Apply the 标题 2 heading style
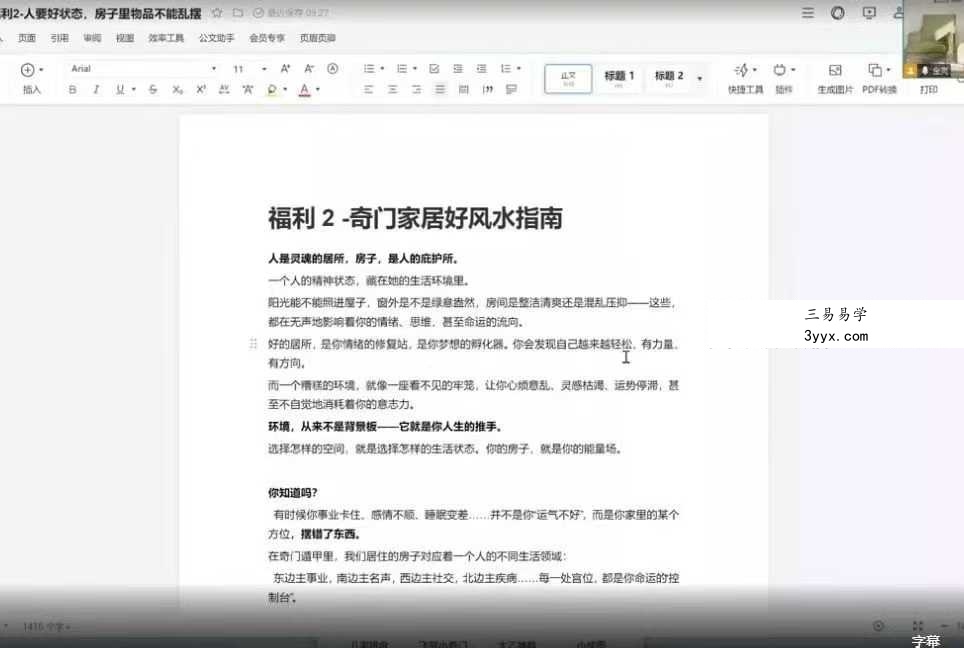The height and width of the screenshot is (648, 964). tap(669, 79)
